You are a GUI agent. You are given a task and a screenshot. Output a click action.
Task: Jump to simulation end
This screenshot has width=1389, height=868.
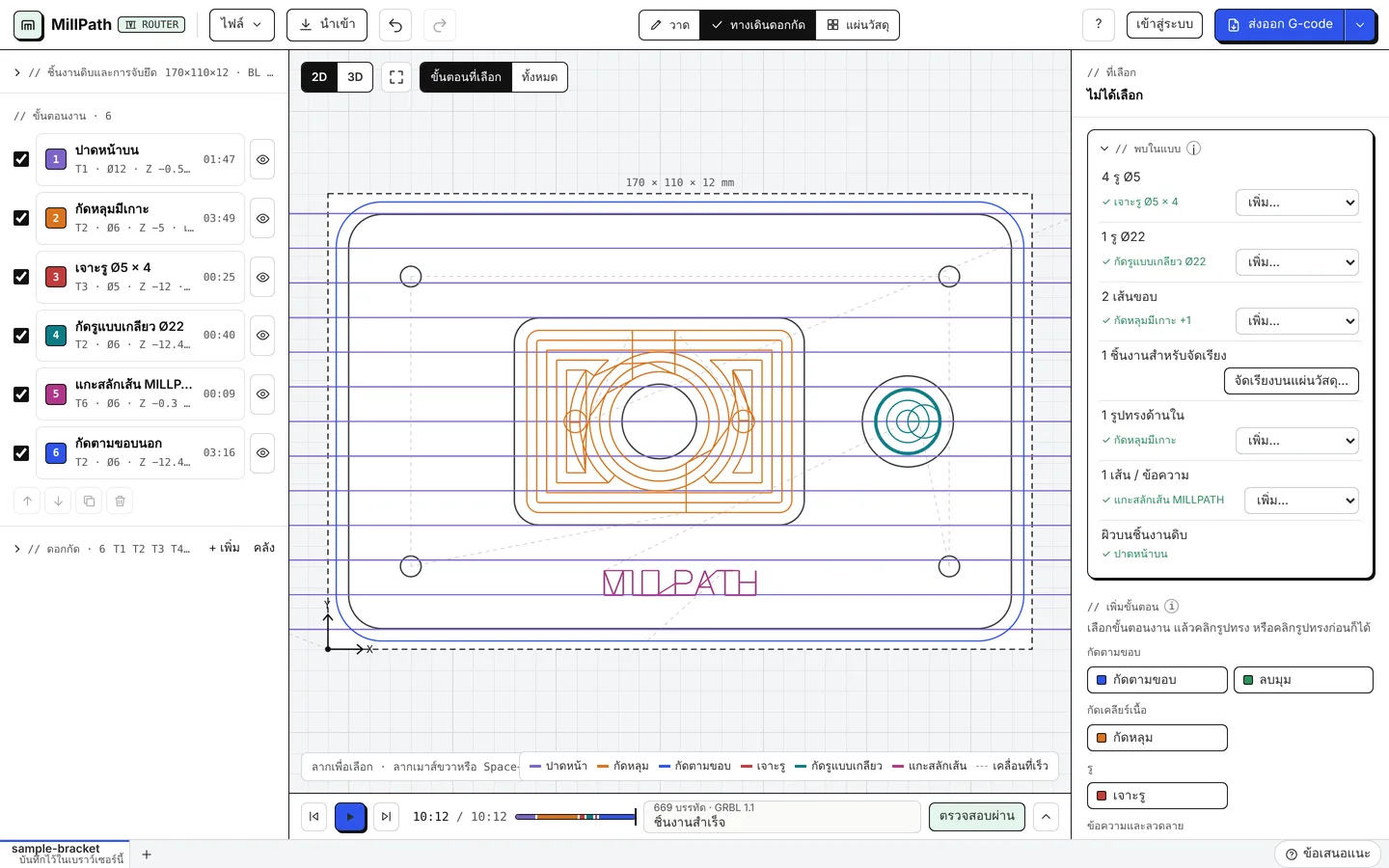coord(386,817)
